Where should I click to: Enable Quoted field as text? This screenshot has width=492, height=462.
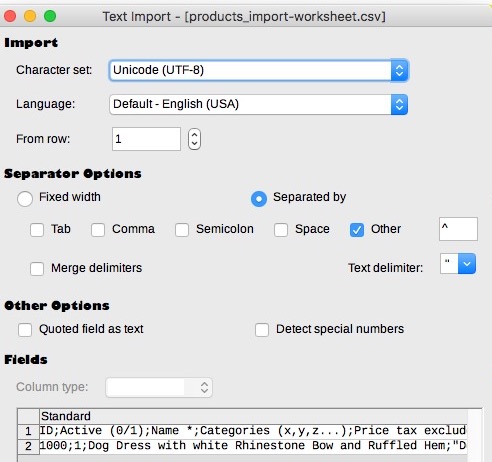pos(25,330)
